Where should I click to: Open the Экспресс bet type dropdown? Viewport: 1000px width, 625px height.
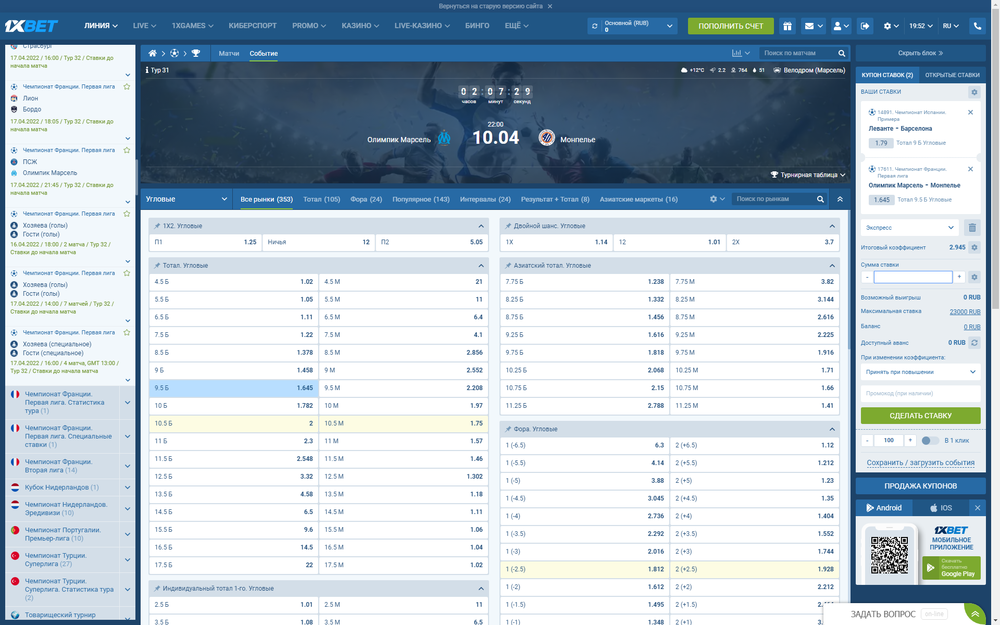(909, 227)
